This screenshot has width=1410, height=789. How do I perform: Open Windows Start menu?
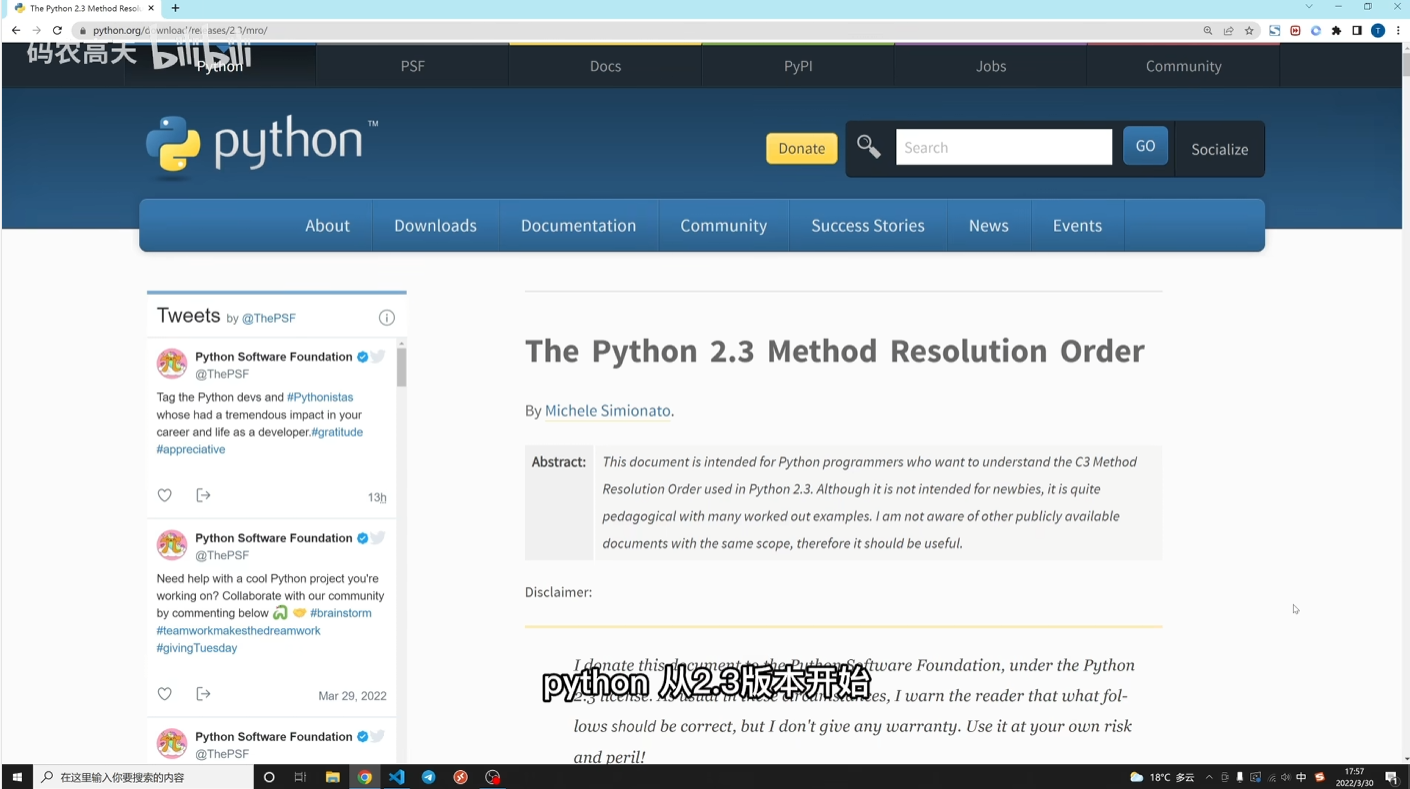[x=17, y=777]
